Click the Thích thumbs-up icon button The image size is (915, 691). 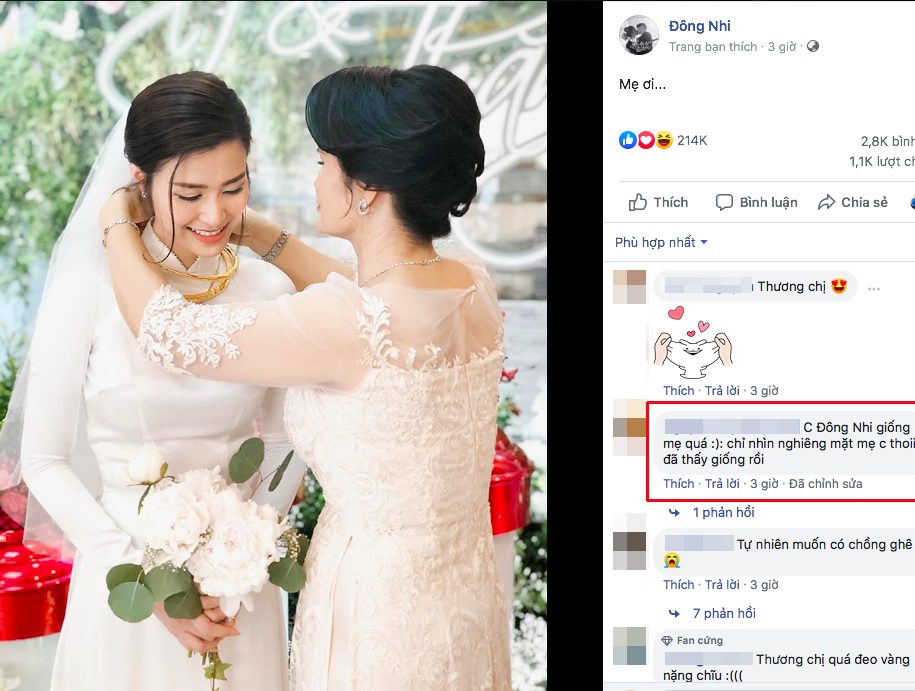(x=637, y=202)
